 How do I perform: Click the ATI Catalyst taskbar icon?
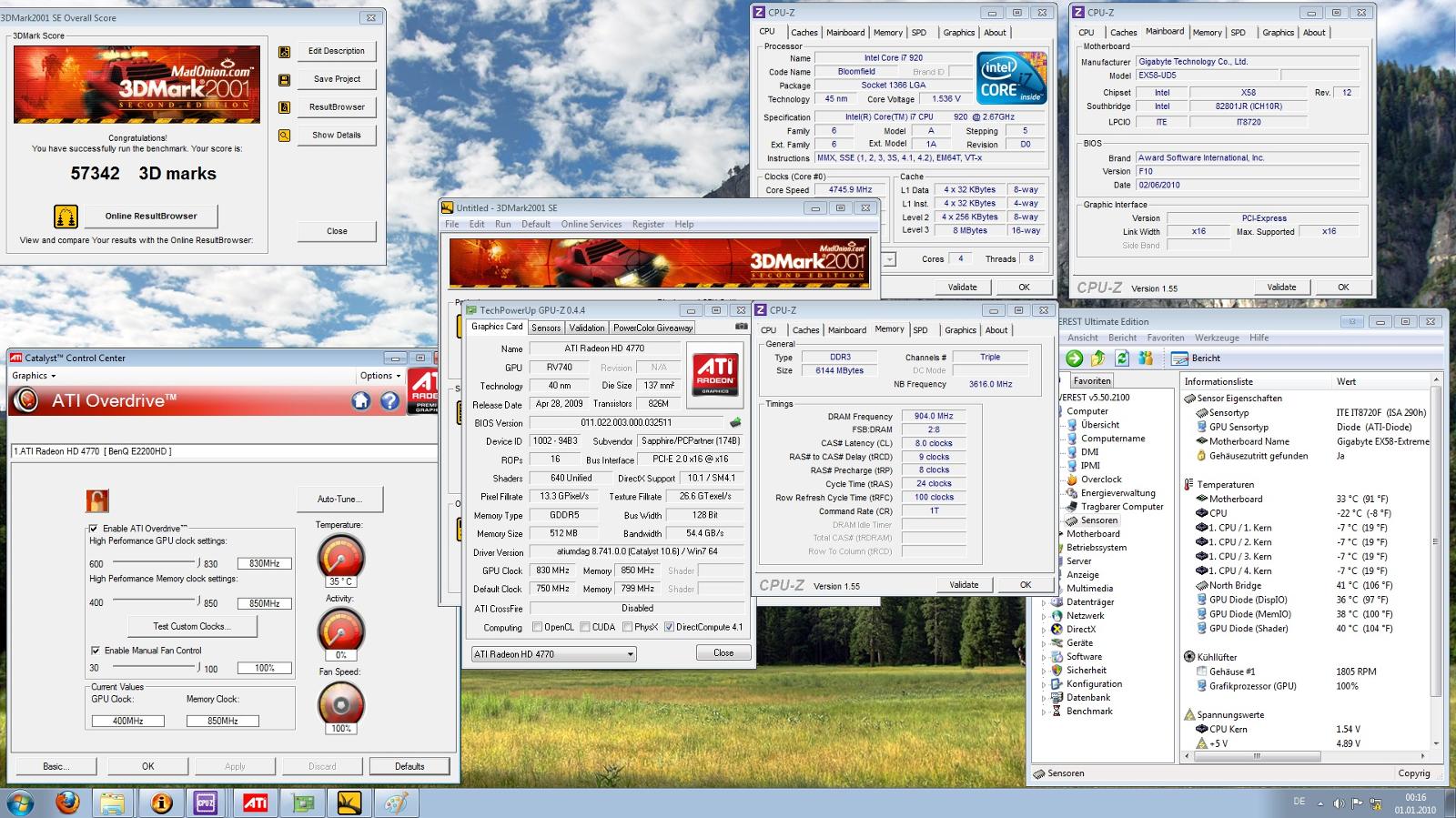pyautogui.click(x=255, y=803)
